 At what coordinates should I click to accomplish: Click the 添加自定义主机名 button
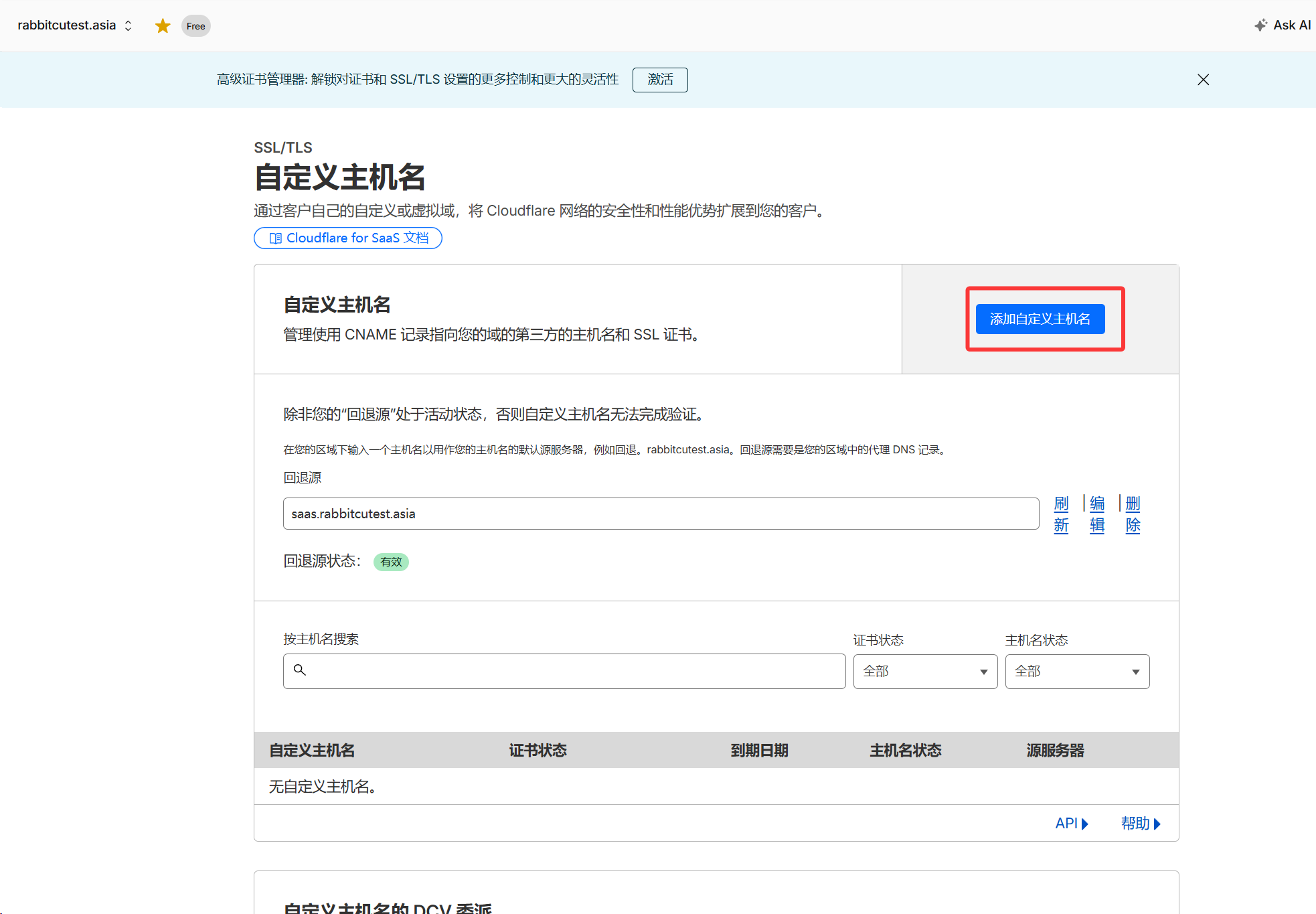1040,319
